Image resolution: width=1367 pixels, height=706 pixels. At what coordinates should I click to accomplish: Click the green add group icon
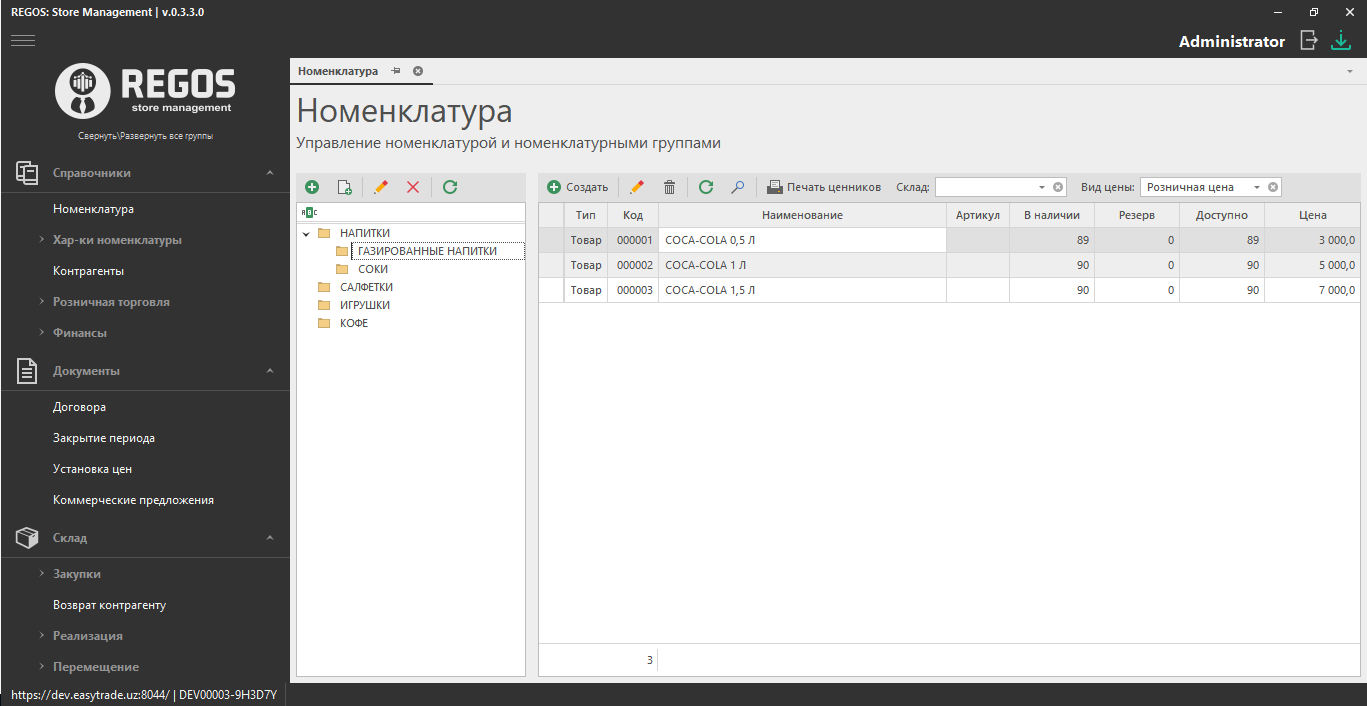click(x=312, y=187)
